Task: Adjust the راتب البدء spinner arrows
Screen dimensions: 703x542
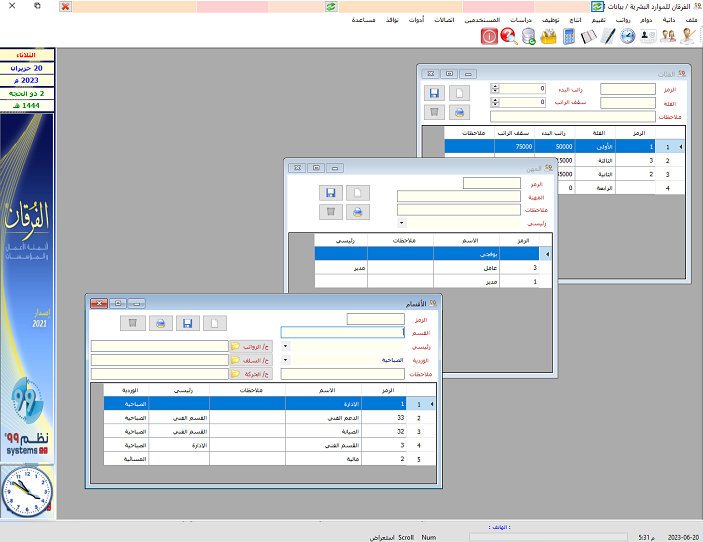Action: pyautogui.click(x=495, y=89)
